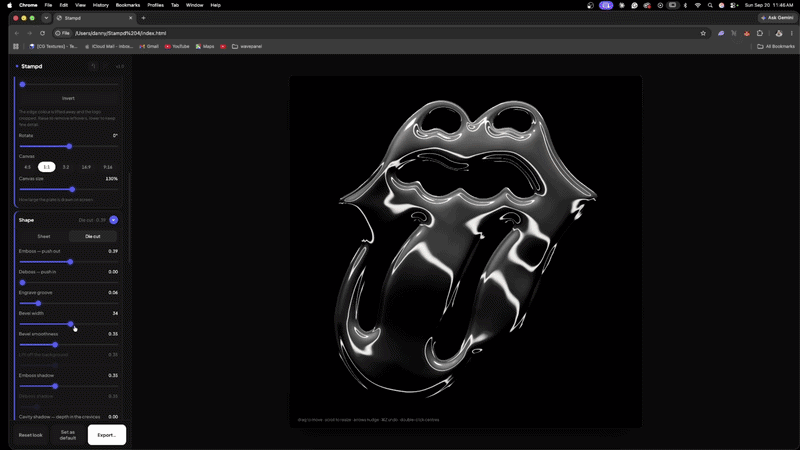Click the Engrave groove slider handle
Image resolution: width=800 pixels, height=450 pixels.
38,303
